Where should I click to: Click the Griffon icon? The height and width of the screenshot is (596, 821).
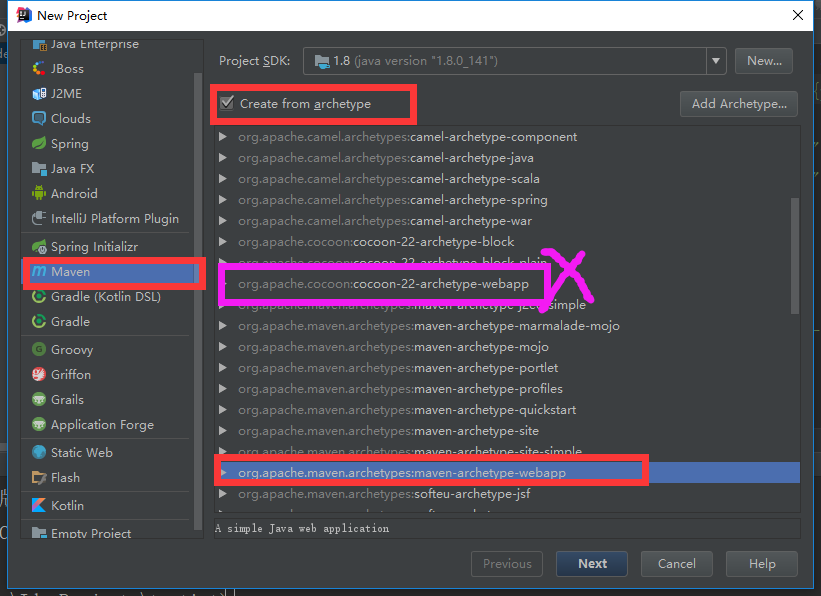click(x=39, y=374)
